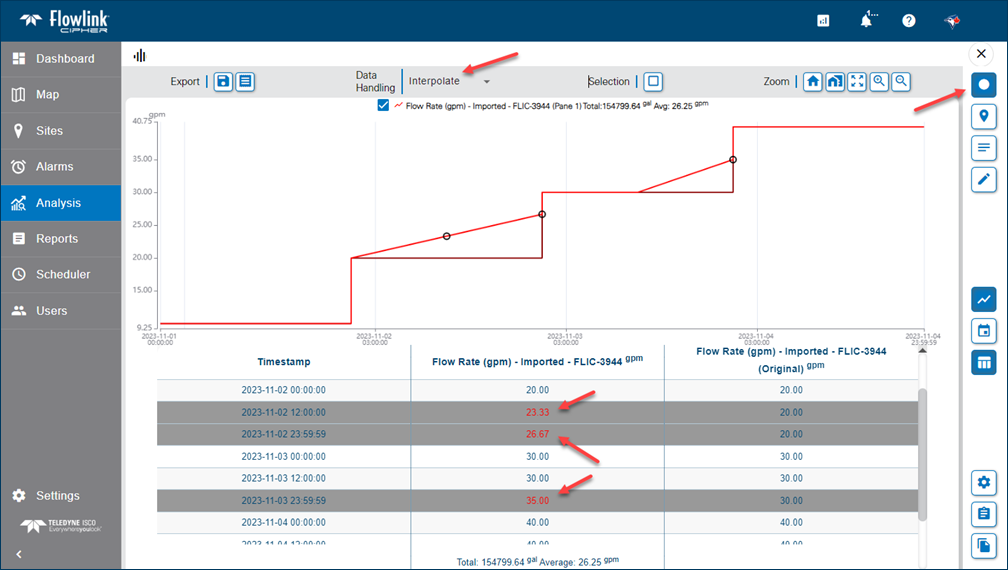
Task: Select the 2023-11-02 12:00:00 timestamp row
Action: (x=283, y=412)
